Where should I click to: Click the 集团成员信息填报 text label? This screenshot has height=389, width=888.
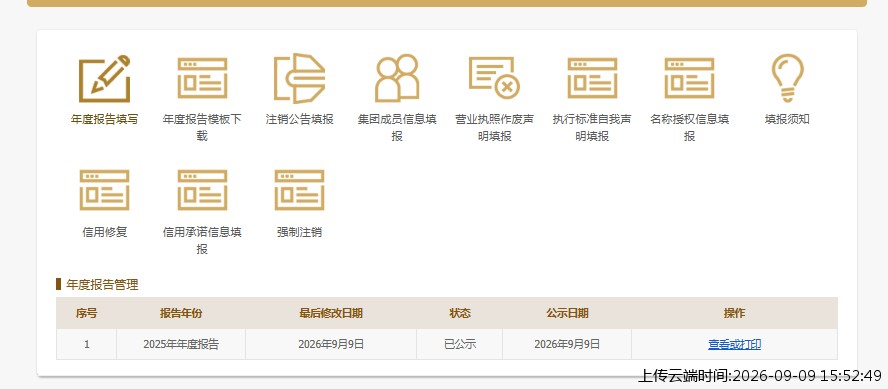click(397, 128)
